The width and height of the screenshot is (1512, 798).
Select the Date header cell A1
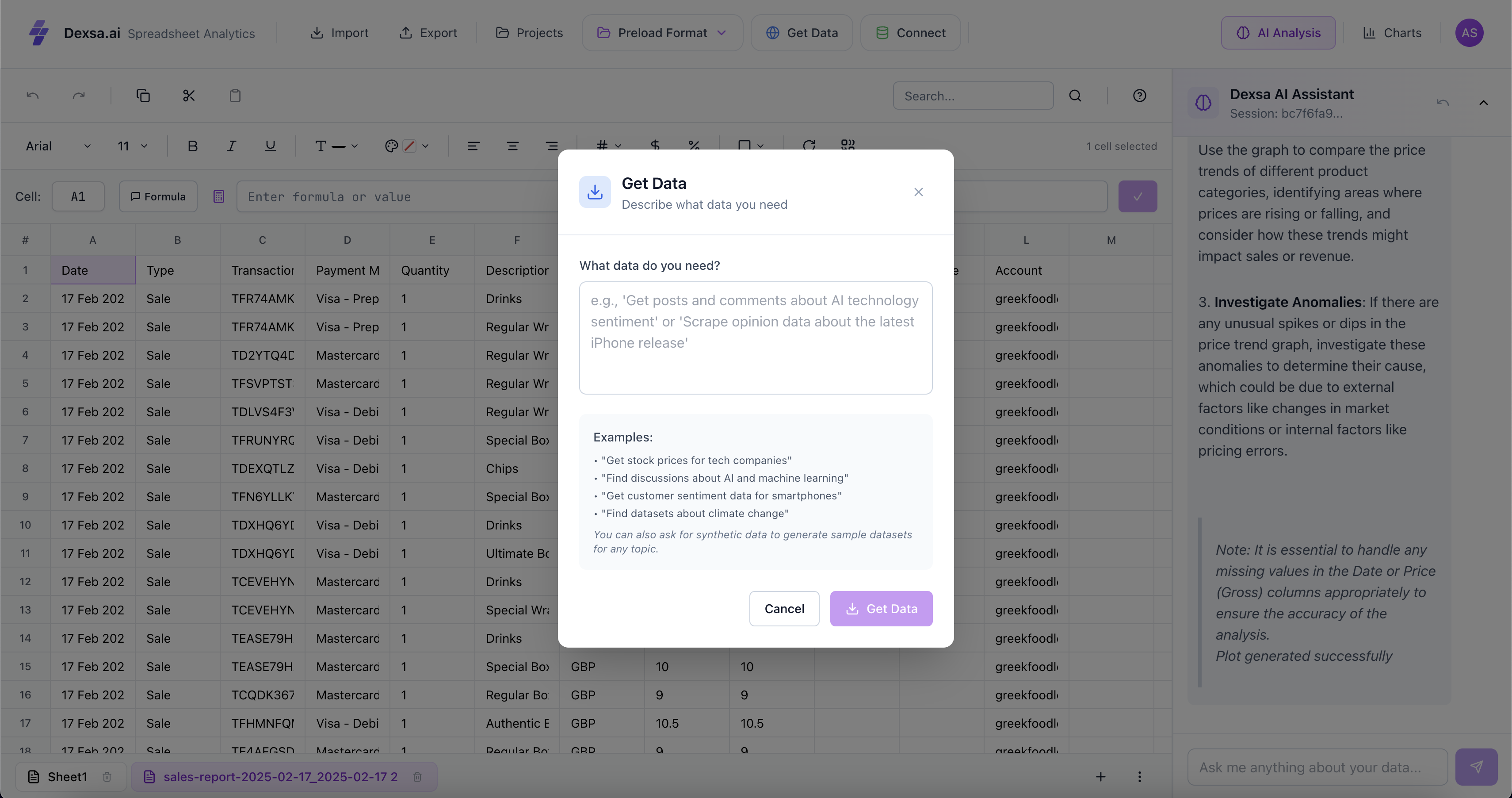[93, 270]
